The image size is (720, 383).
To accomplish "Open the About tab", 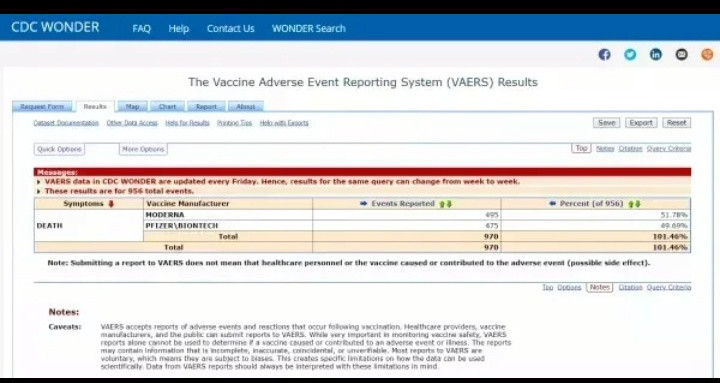I will (x=246, y=107).
